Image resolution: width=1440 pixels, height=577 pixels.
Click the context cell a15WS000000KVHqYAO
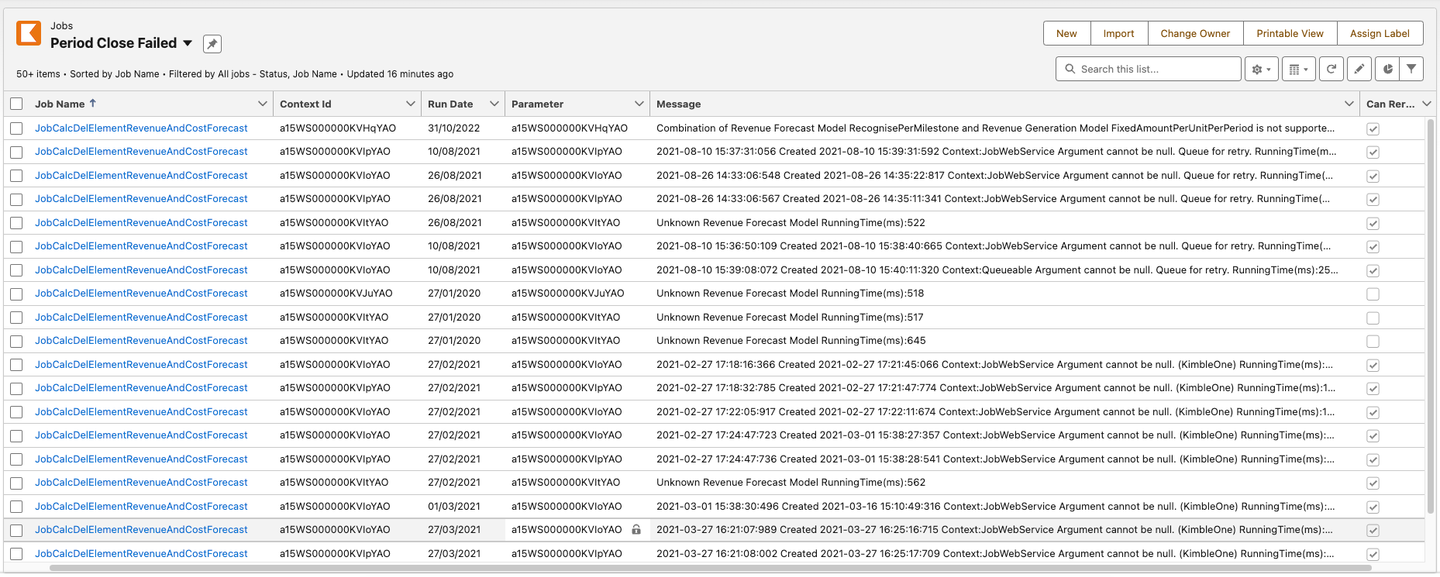[337, 128]
